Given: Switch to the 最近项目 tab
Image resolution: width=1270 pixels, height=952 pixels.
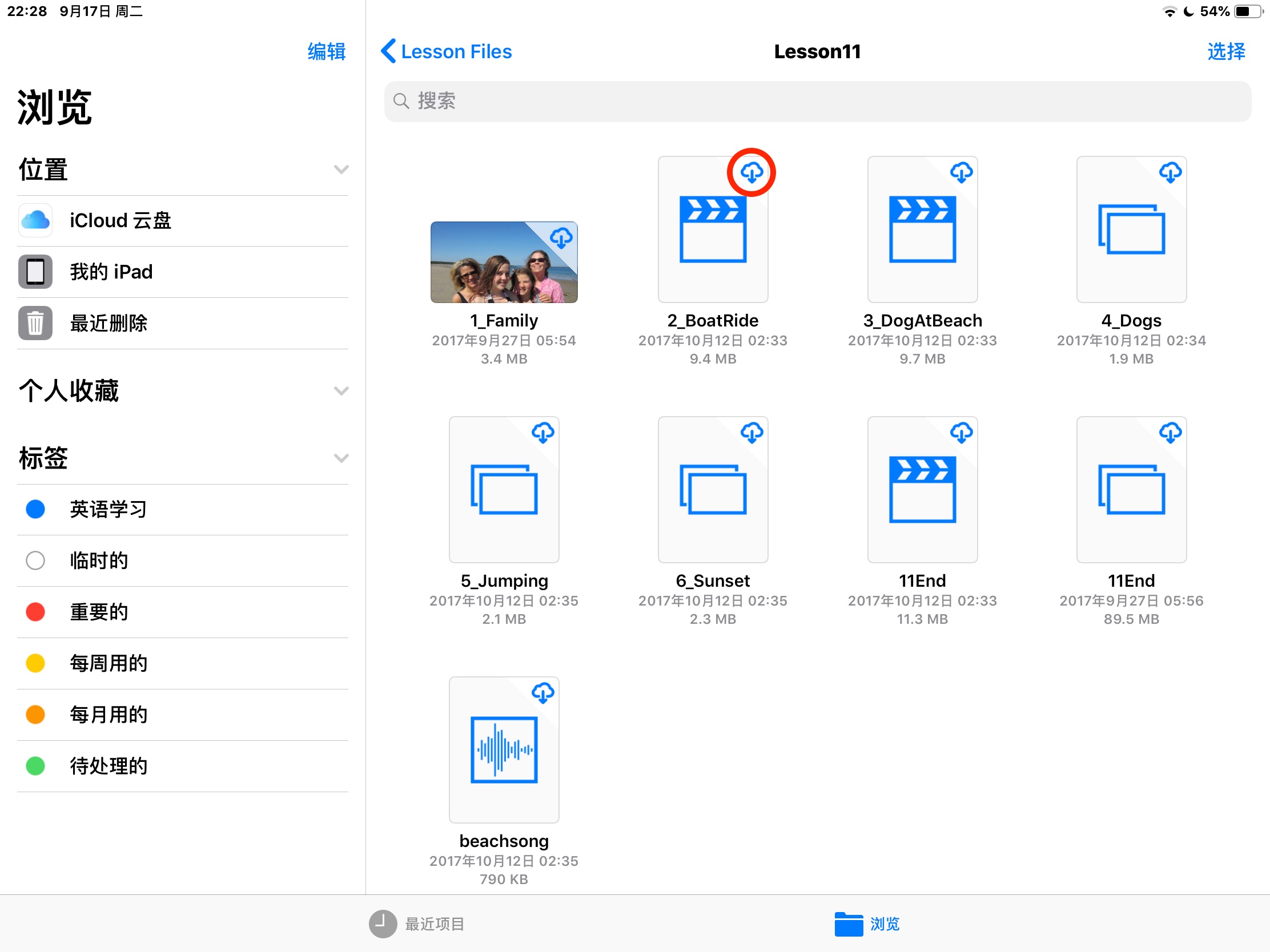Looking at the screenshot, I should click(417, 923).
